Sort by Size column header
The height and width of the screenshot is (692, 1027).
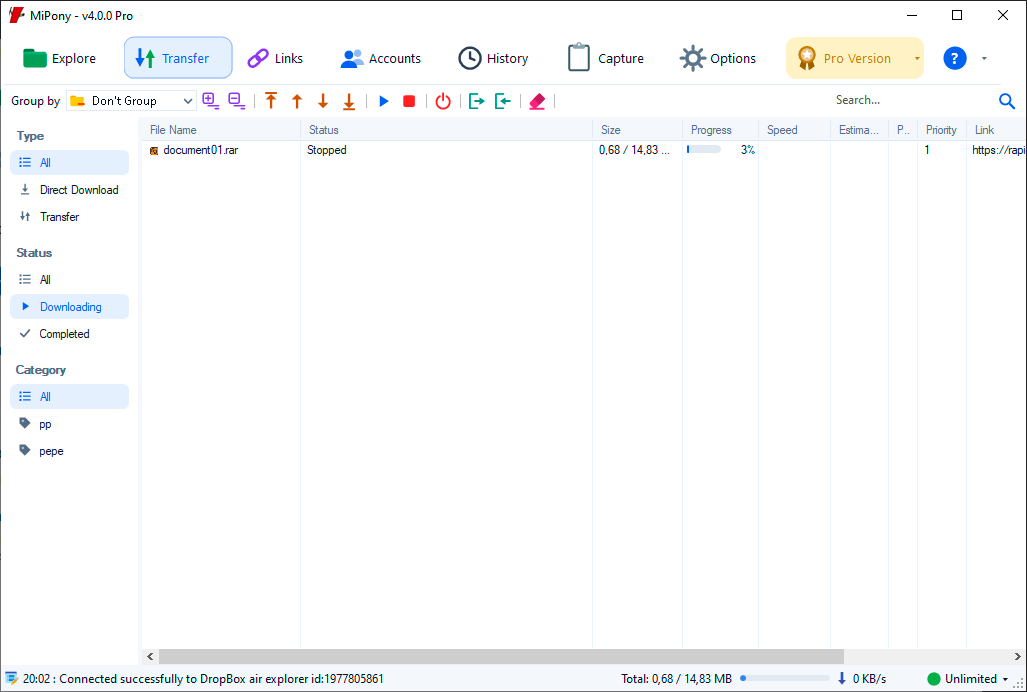[637, 130]
